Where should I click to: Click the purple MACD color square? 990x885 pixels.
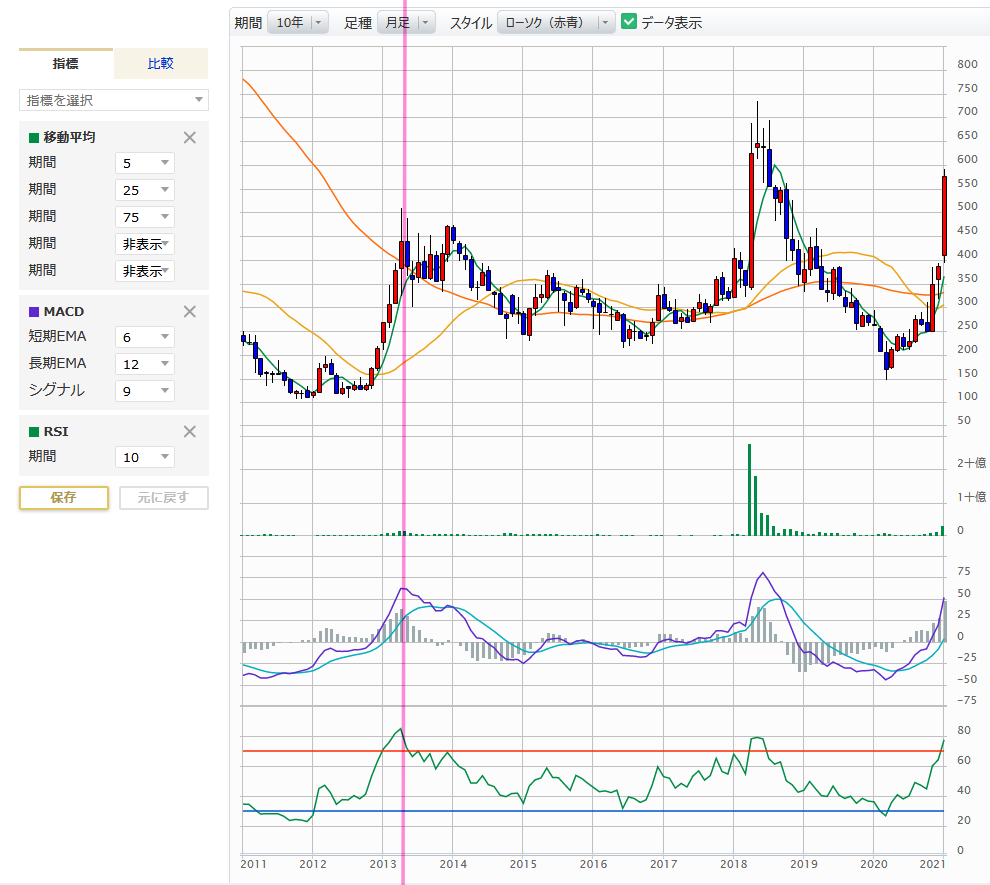click(x=33, y=312)
